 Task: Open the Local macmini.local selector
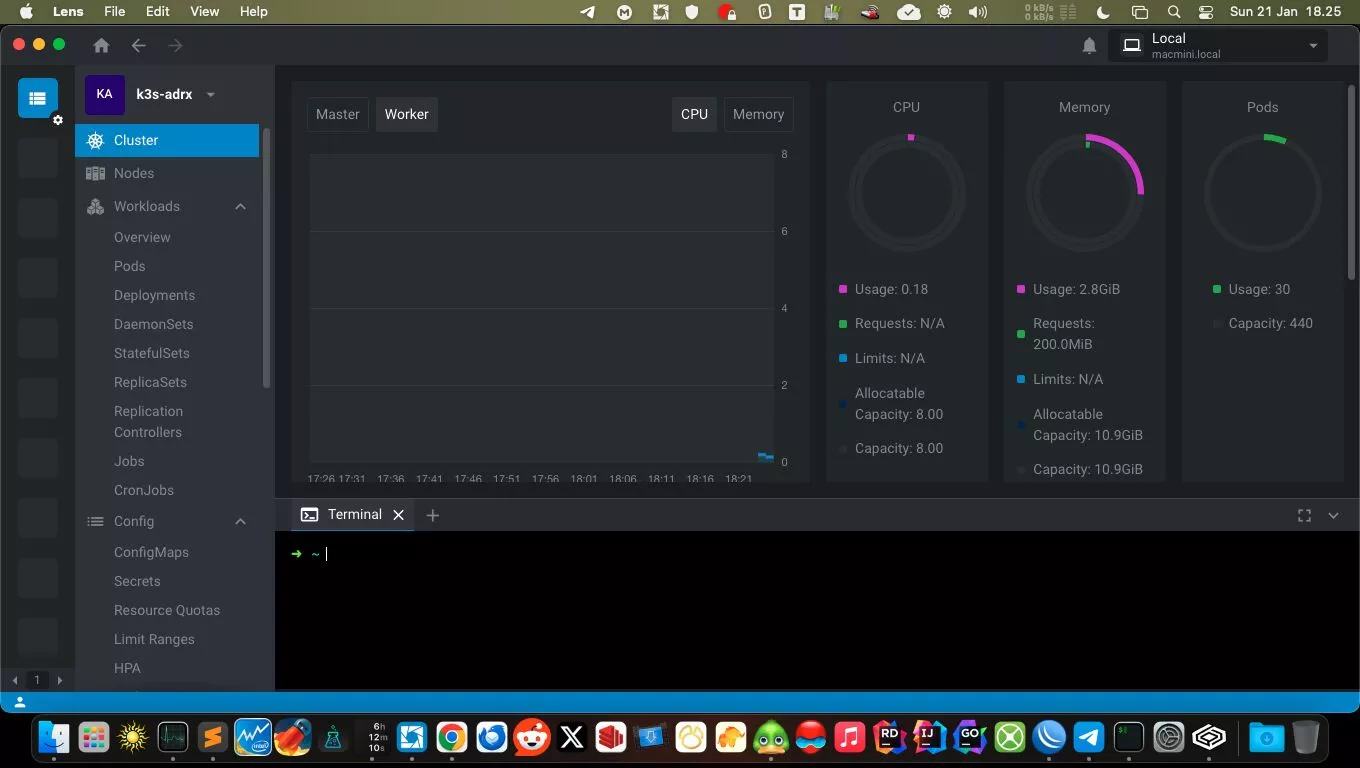click(1218, 46)
